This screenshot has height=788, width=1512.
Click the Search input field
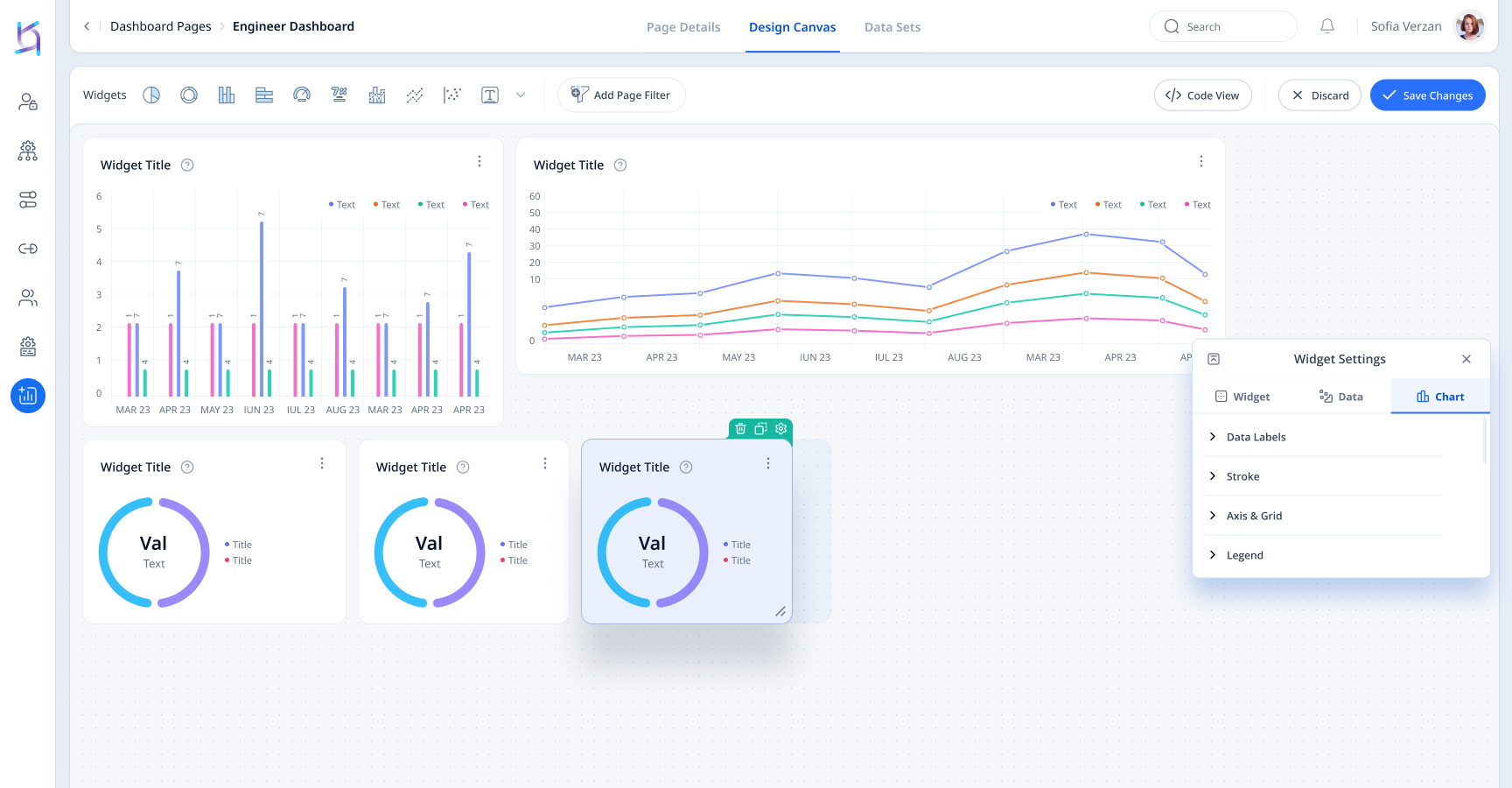click(x=1223, y=27)
